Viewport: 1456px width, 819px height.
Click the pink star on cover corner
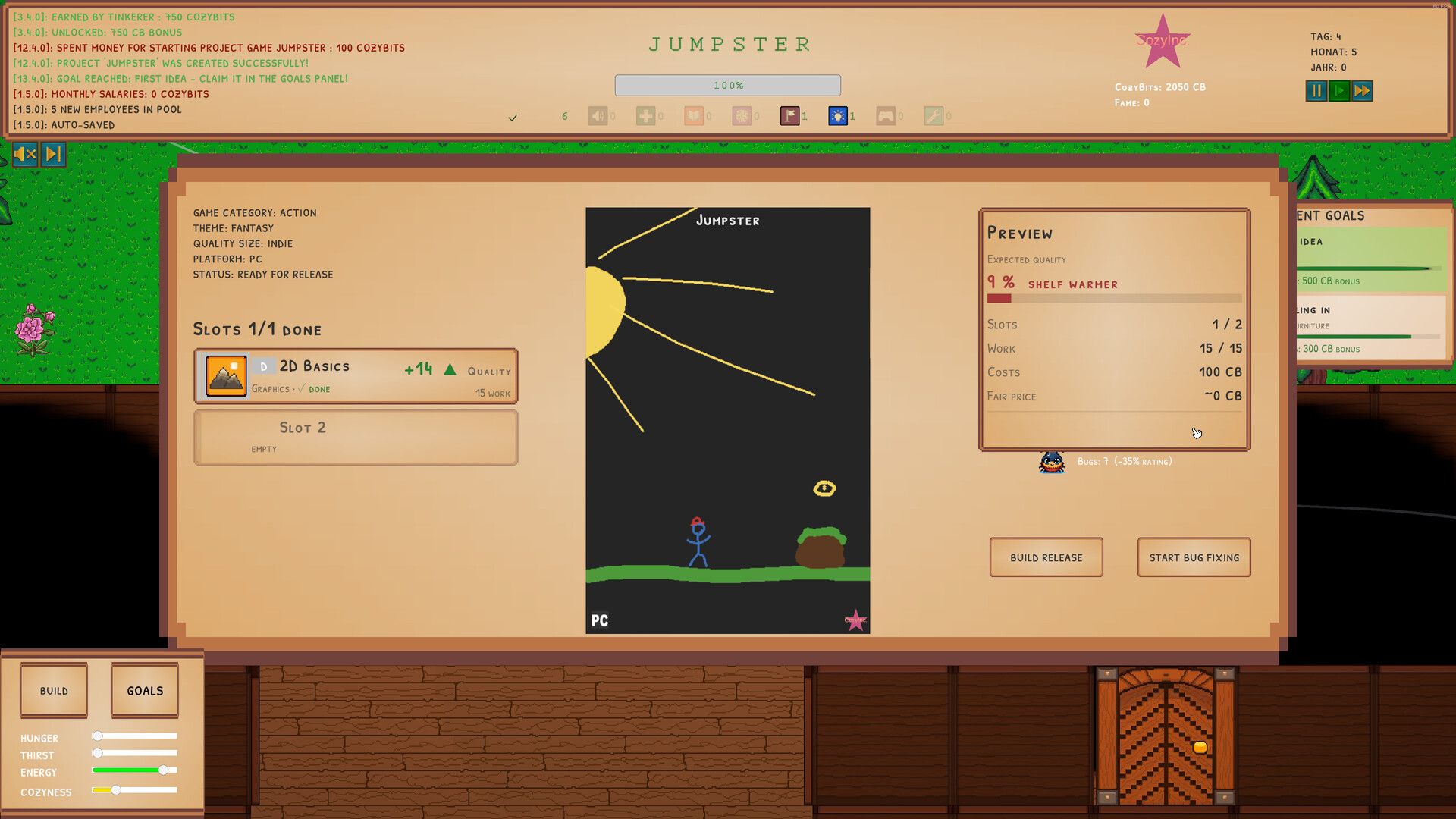click(x=855, y=620)
